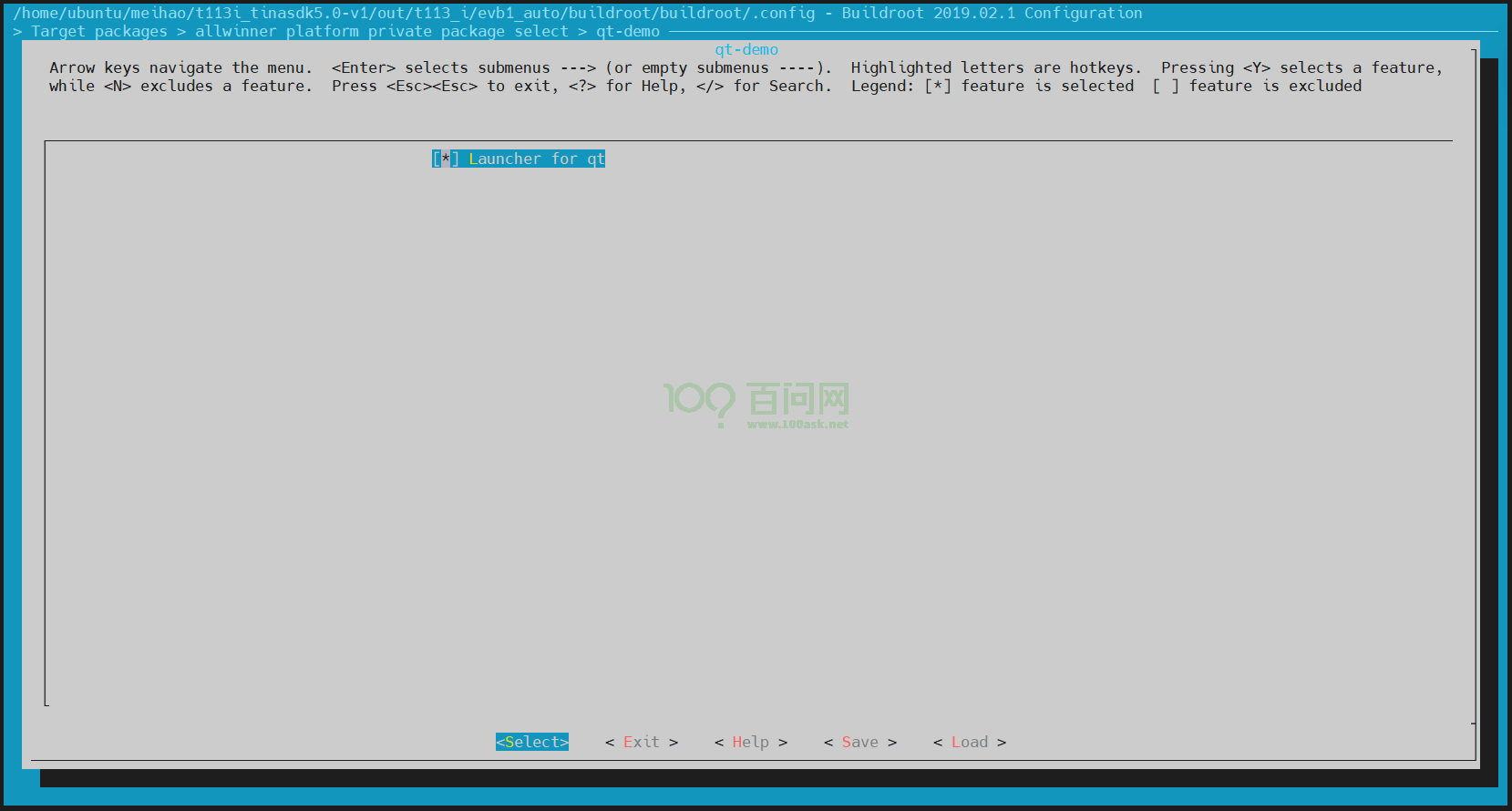Choose the Exit button
This screenshot has width=1512, height=811.
[x=641, y=743]
